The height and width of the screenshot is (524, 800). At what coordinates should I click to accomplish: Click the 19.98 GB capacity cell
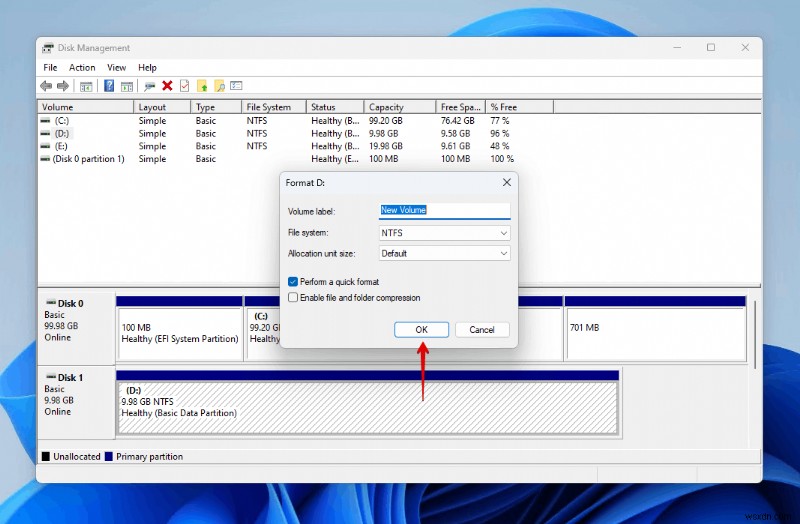tap(385, 146)
